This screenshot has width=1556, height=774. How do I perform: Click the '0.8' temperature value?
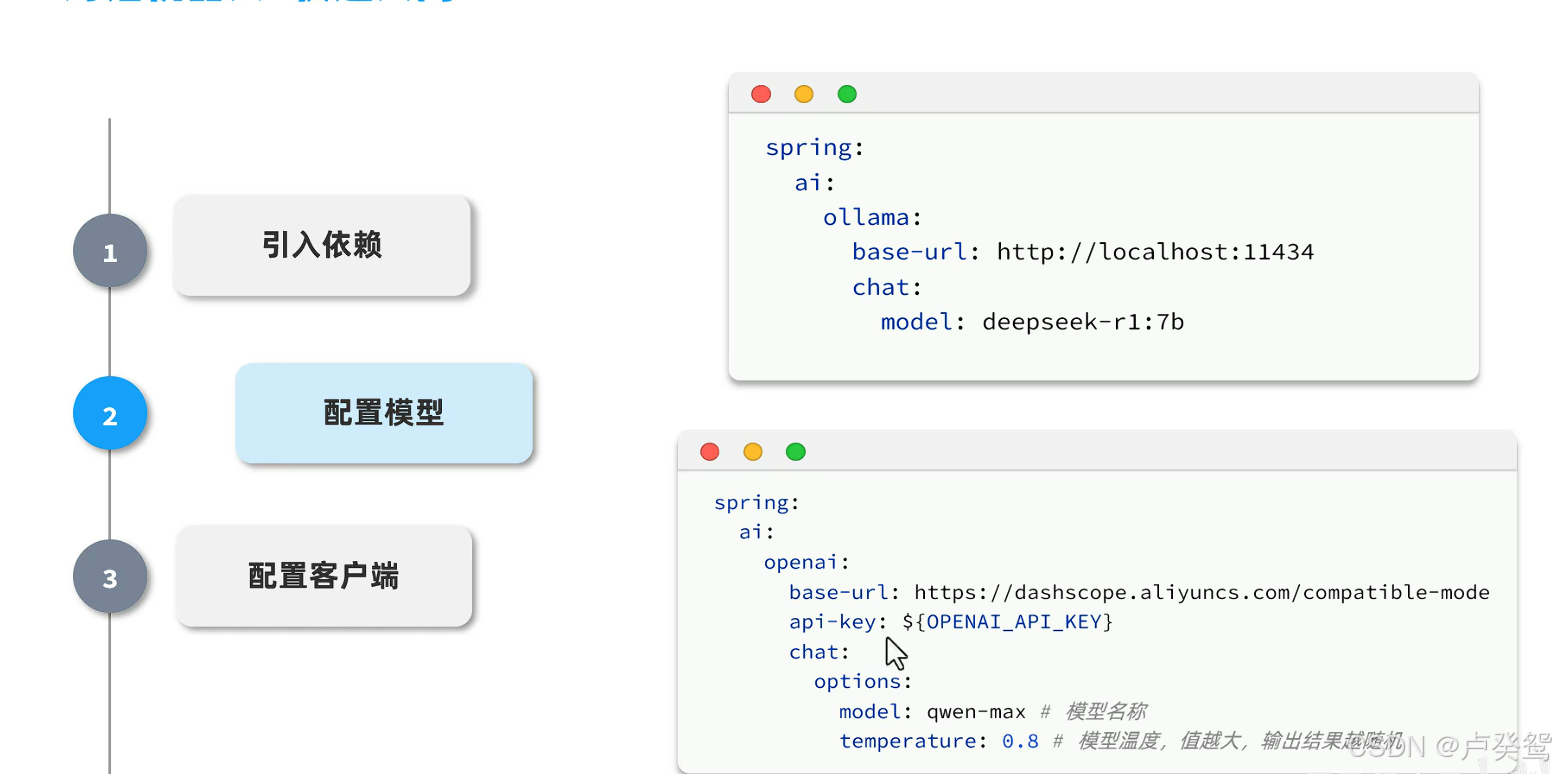[1020, 741]
